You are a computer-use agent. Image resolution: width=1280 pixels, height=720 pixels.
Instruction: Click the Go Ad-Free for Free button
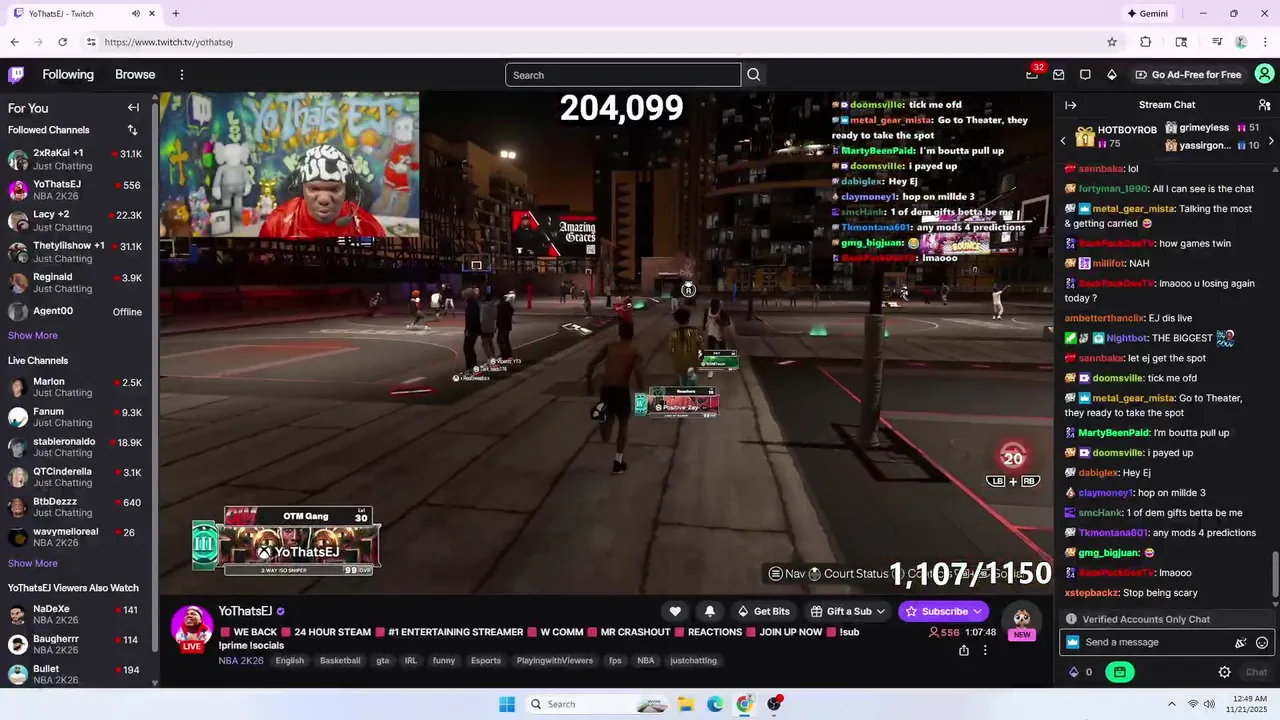click(x=1188, y=75)
